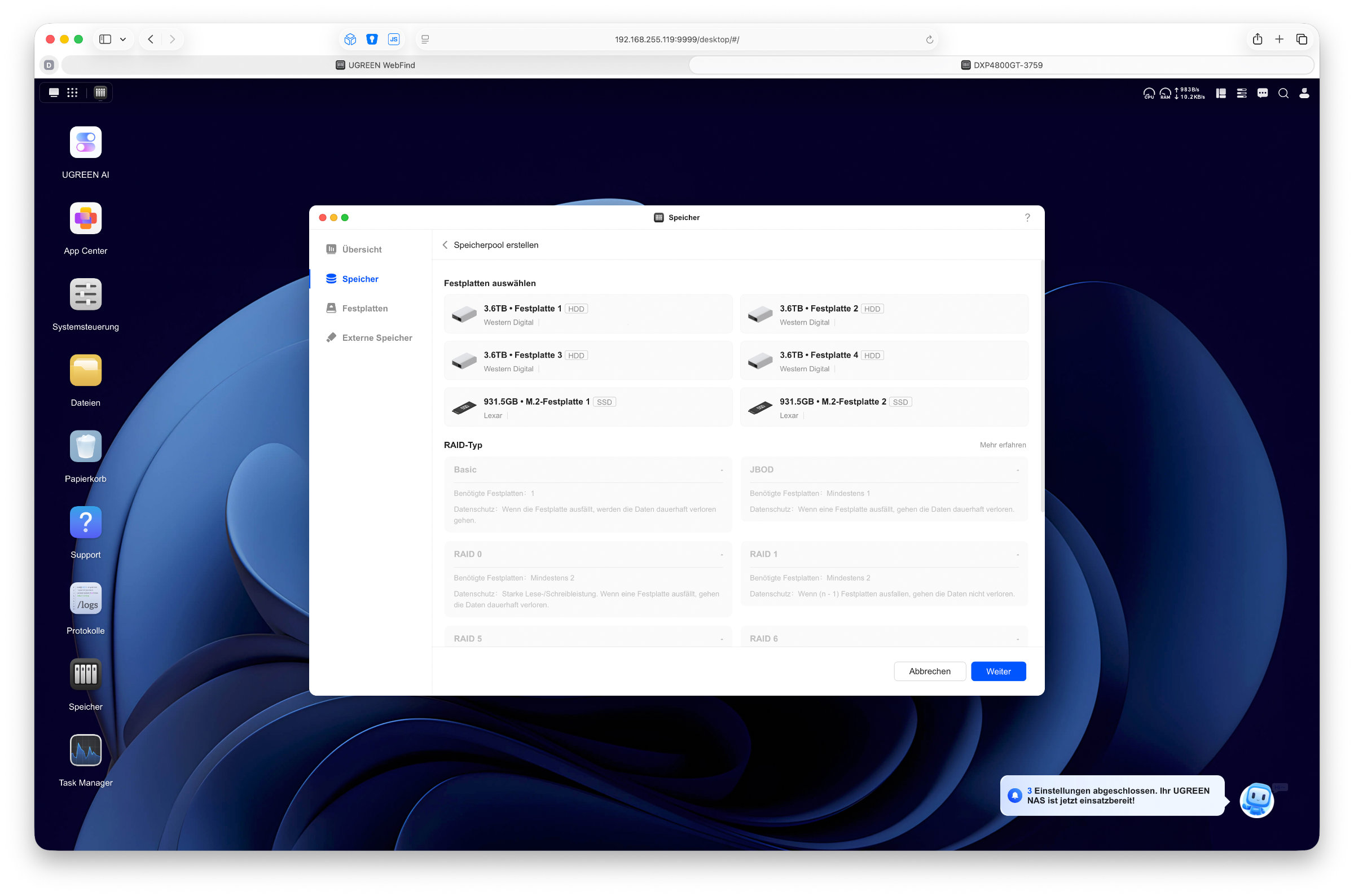The height and width of the screenshot is (896, 1354).
Task: Open Dateien folder icon
Action: coord(86,370)
